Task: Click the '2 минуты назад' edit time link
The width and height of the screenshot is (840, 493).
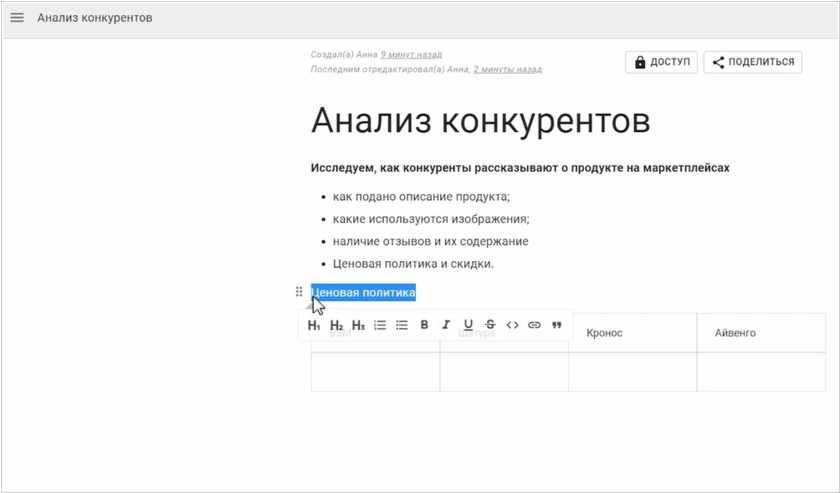Action: click(507, 70)
